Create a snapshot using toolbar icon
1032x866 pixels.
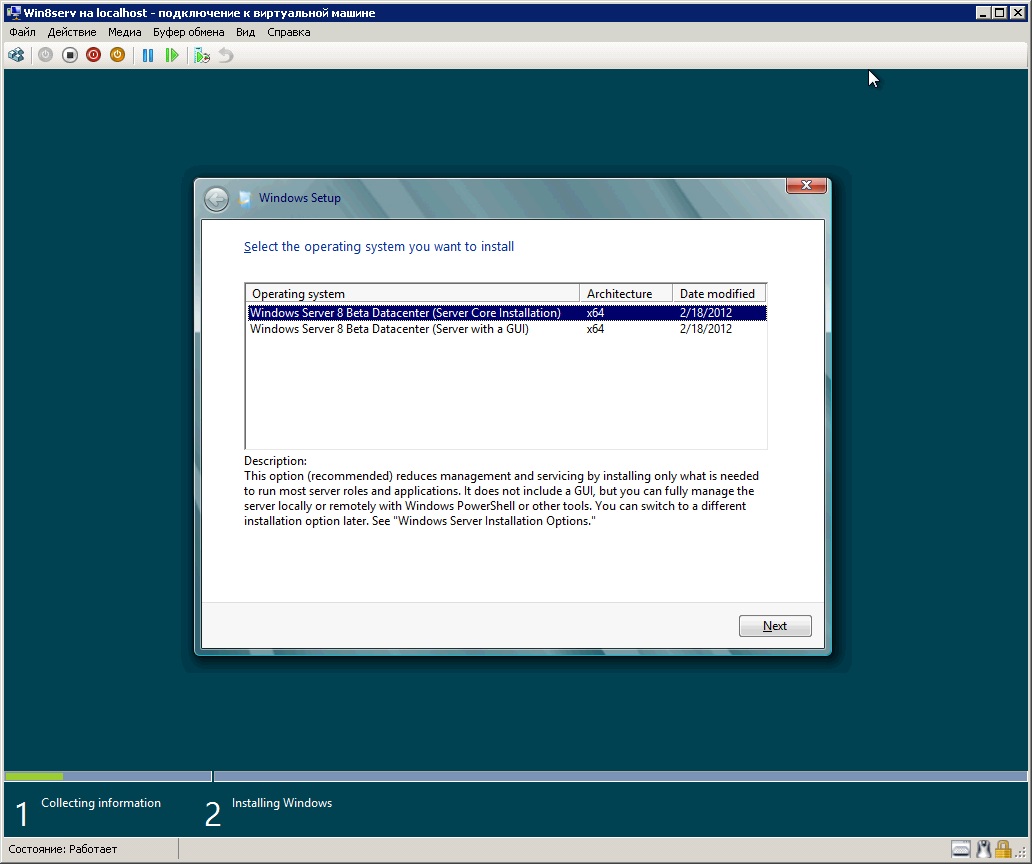pyautogui.click(x=202, y=55)
